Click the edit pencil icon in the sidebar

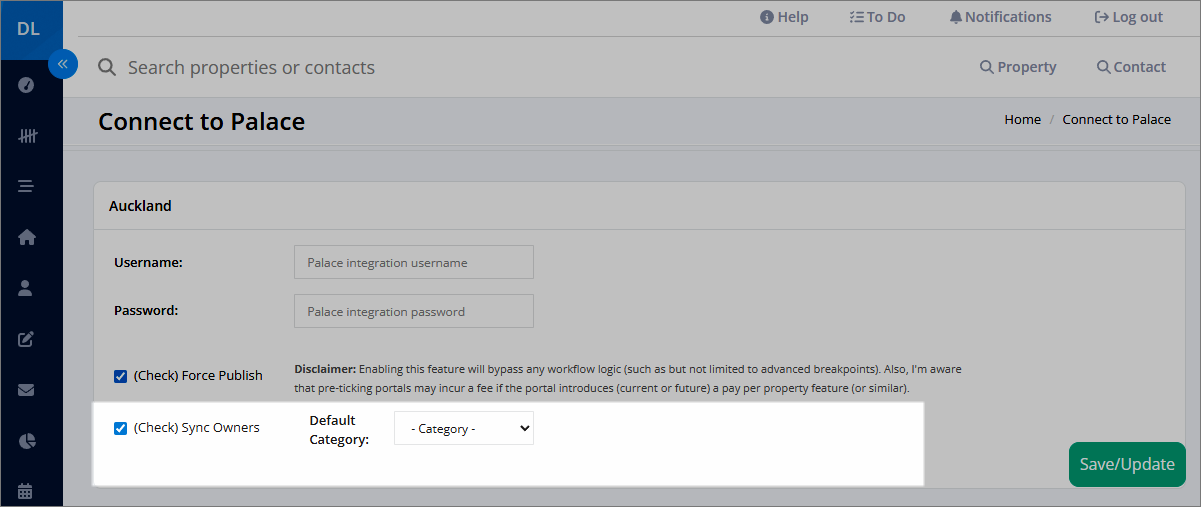pyautogui.click(x=27, y=339)
